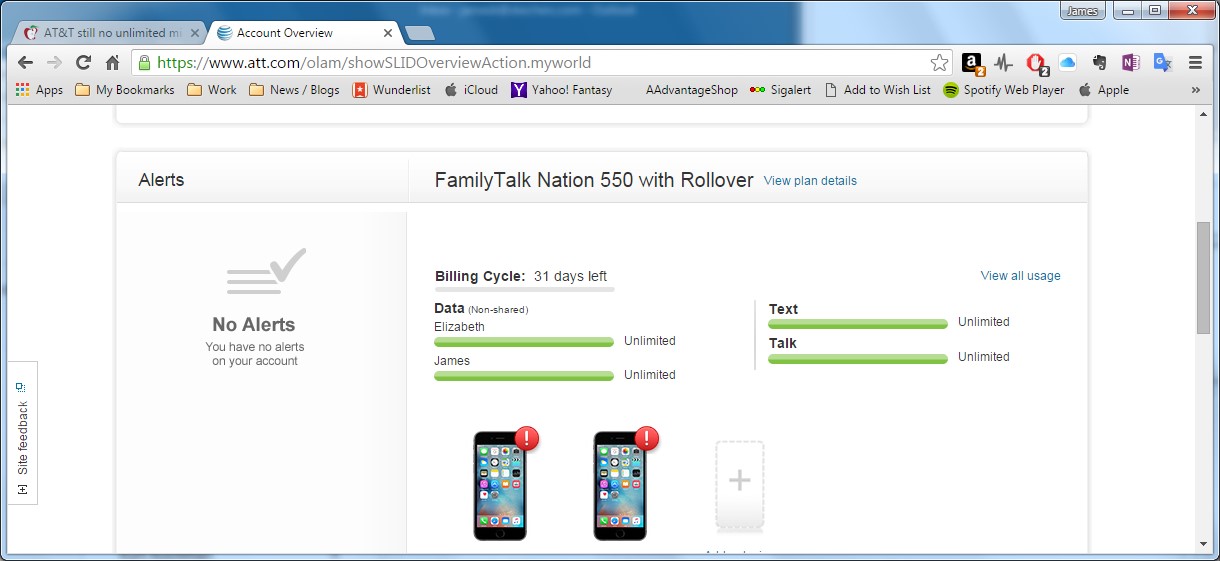Open the Apple bookmark
Screen dimensions: 1220x561
[x=1103, y=89]
